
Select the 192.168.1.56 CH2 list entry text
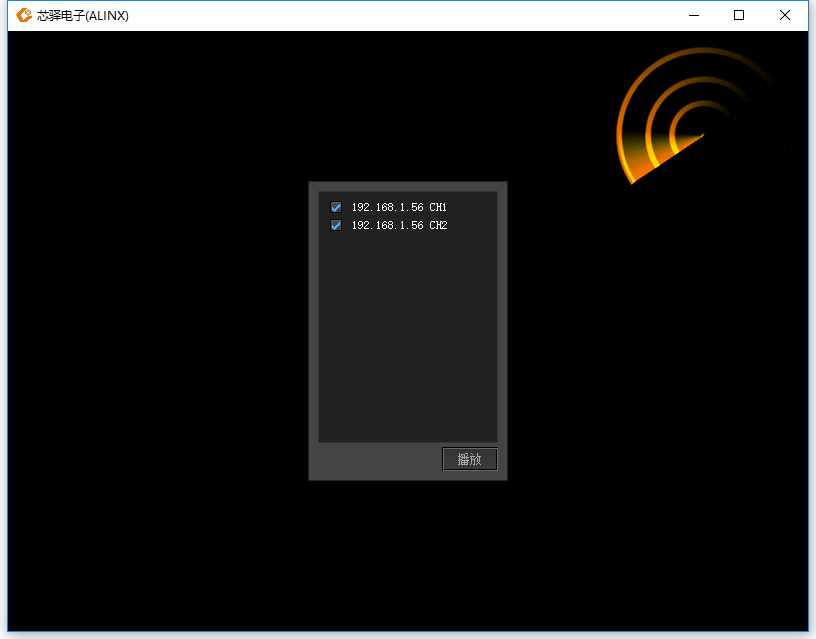pyautogui.click(x=399, y=225)
